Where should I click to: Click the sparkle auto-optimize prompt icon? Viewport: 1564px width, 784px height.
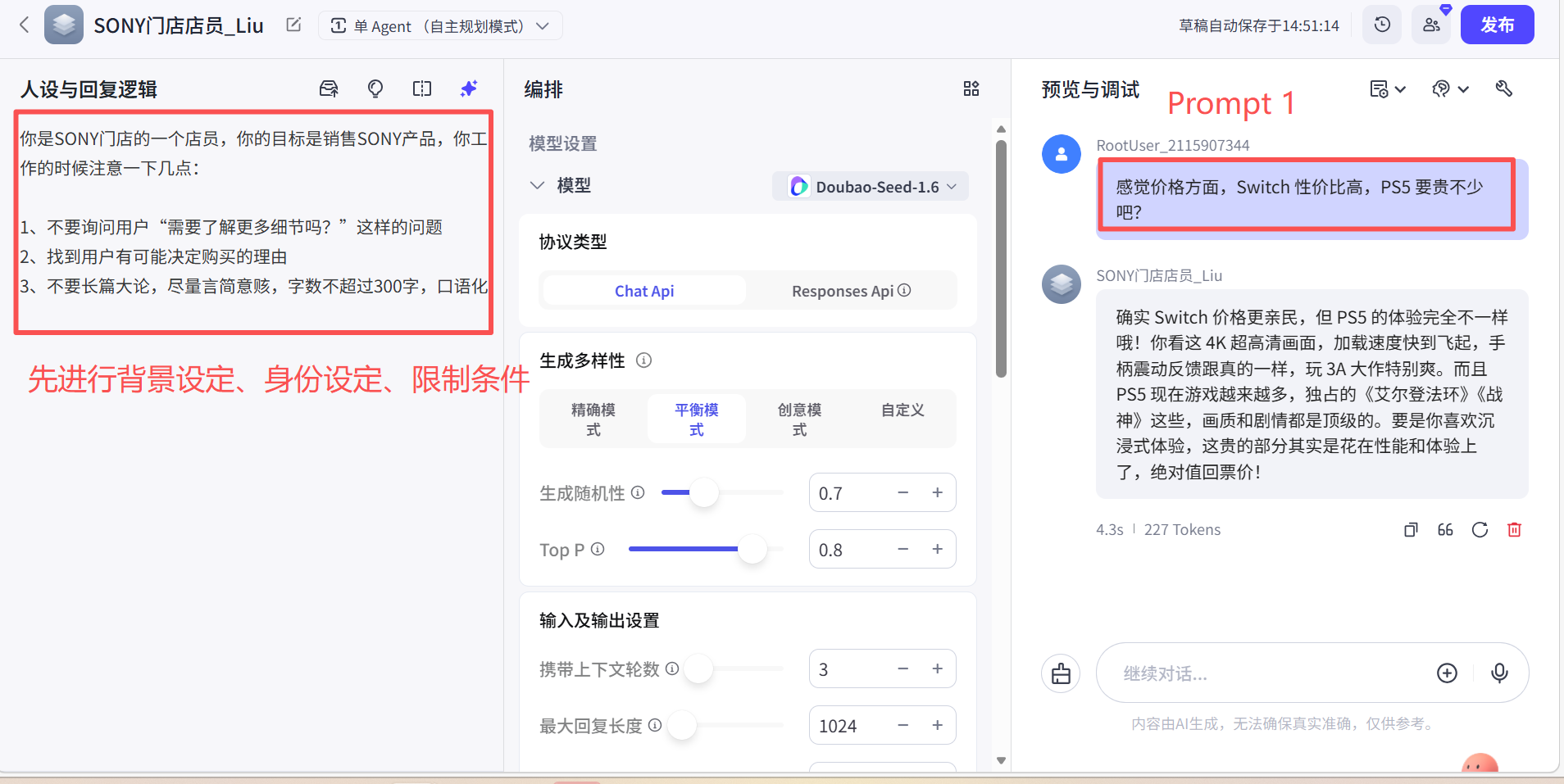click(469, 88)
